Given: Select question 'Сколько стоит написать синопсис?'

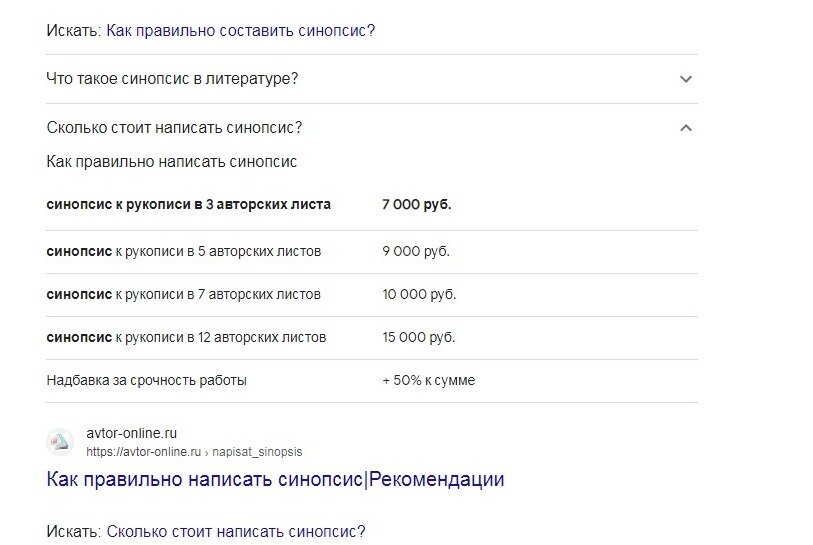Looking at the screenshot, I should pyautogui.click(x=174, y=128).
